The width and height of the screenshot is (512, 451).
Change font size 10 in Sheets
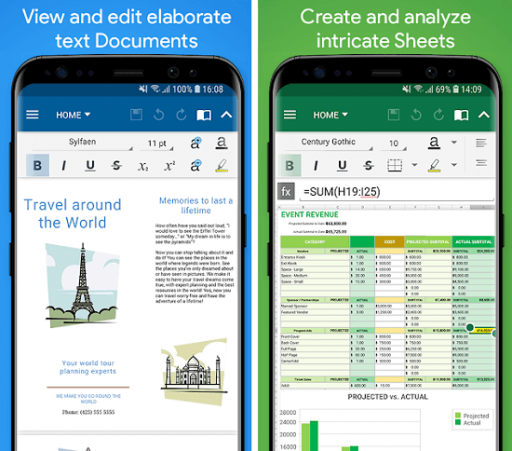[394, 143]
